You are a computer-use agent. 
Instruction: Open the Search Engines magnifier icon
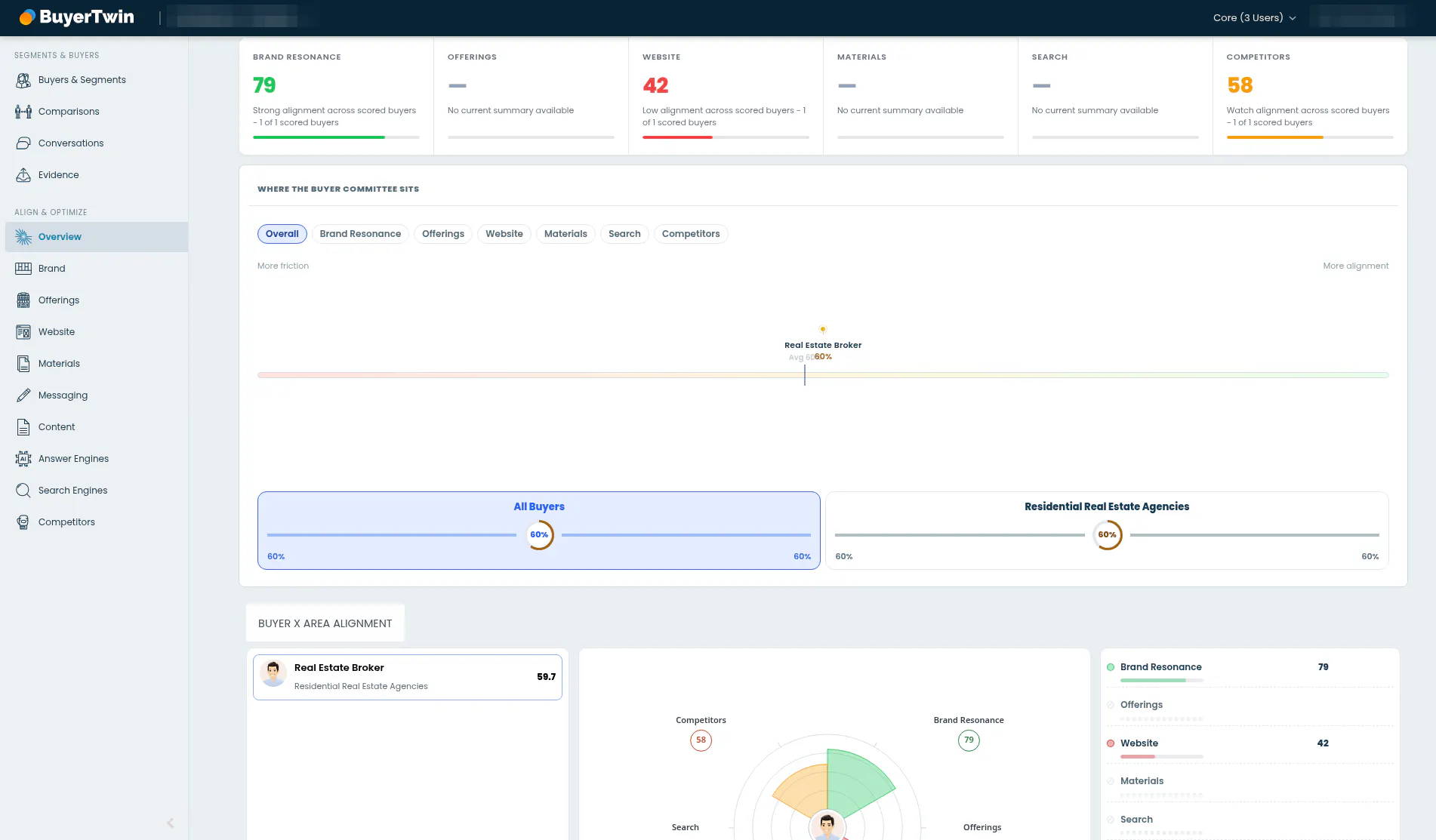pyautogui.click(x=23, y=491)
